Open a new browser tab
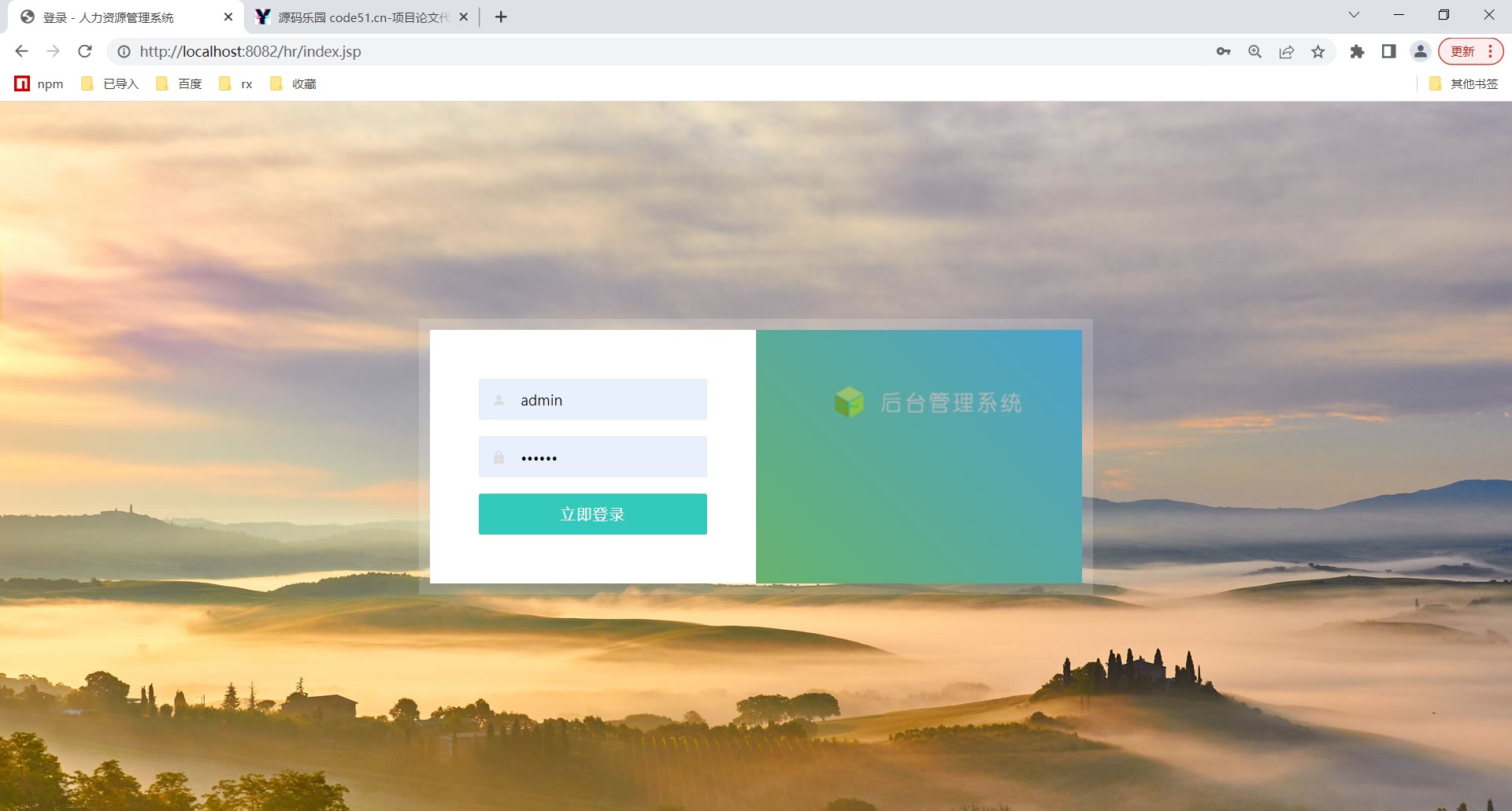The height and width of the screenshot is (811, 1512). 501,17
